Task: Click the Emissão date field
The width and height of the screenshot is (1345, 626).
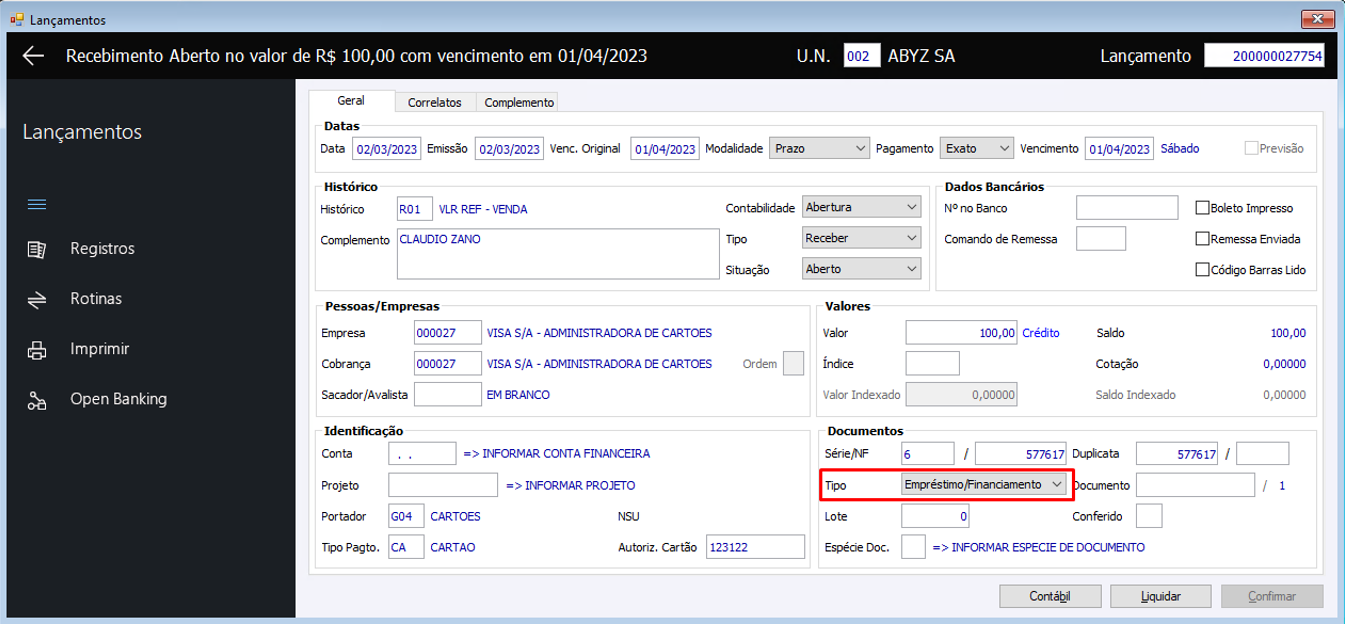Action: pyautogui.click(x=509, y=149)
